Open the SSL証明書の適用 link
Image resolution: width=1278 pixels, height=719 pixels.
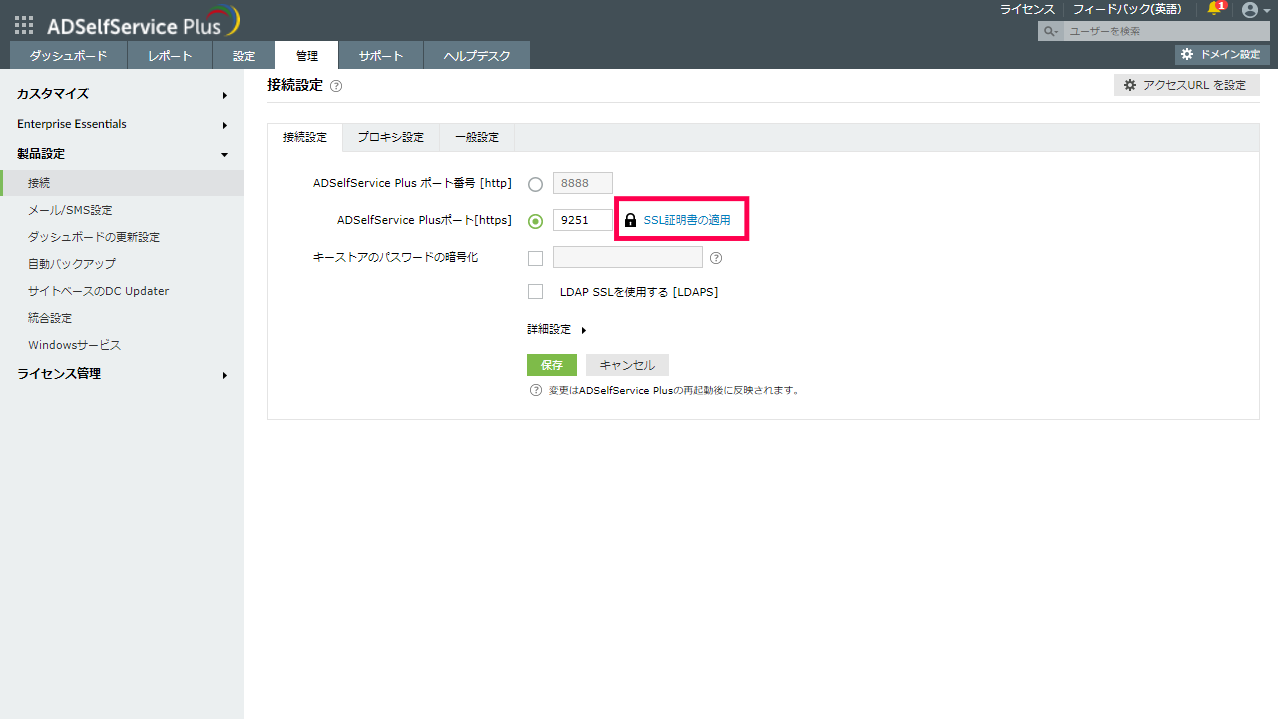[x=687, y=220]
